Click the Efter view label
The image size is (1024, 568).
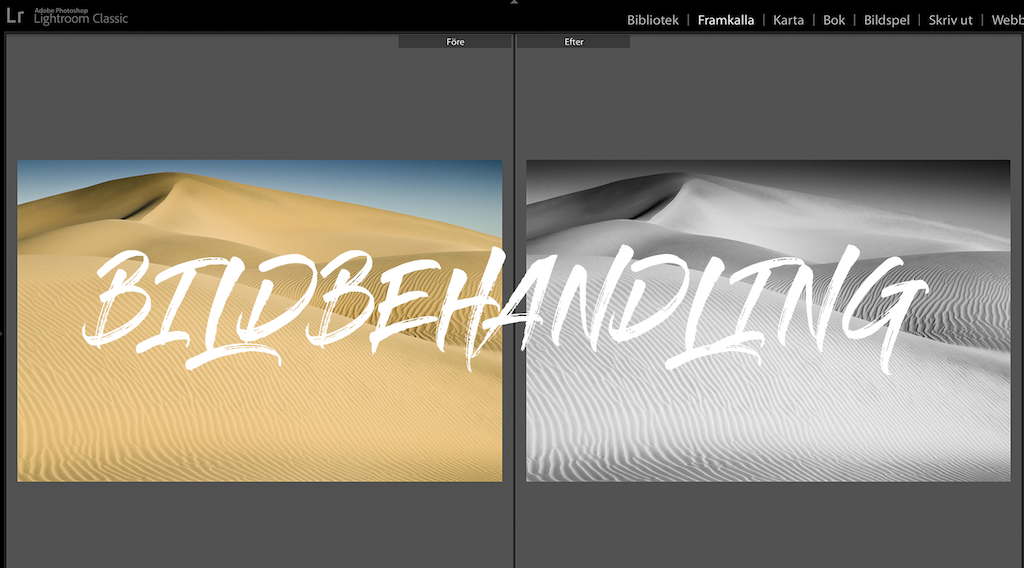pos(573,42)
